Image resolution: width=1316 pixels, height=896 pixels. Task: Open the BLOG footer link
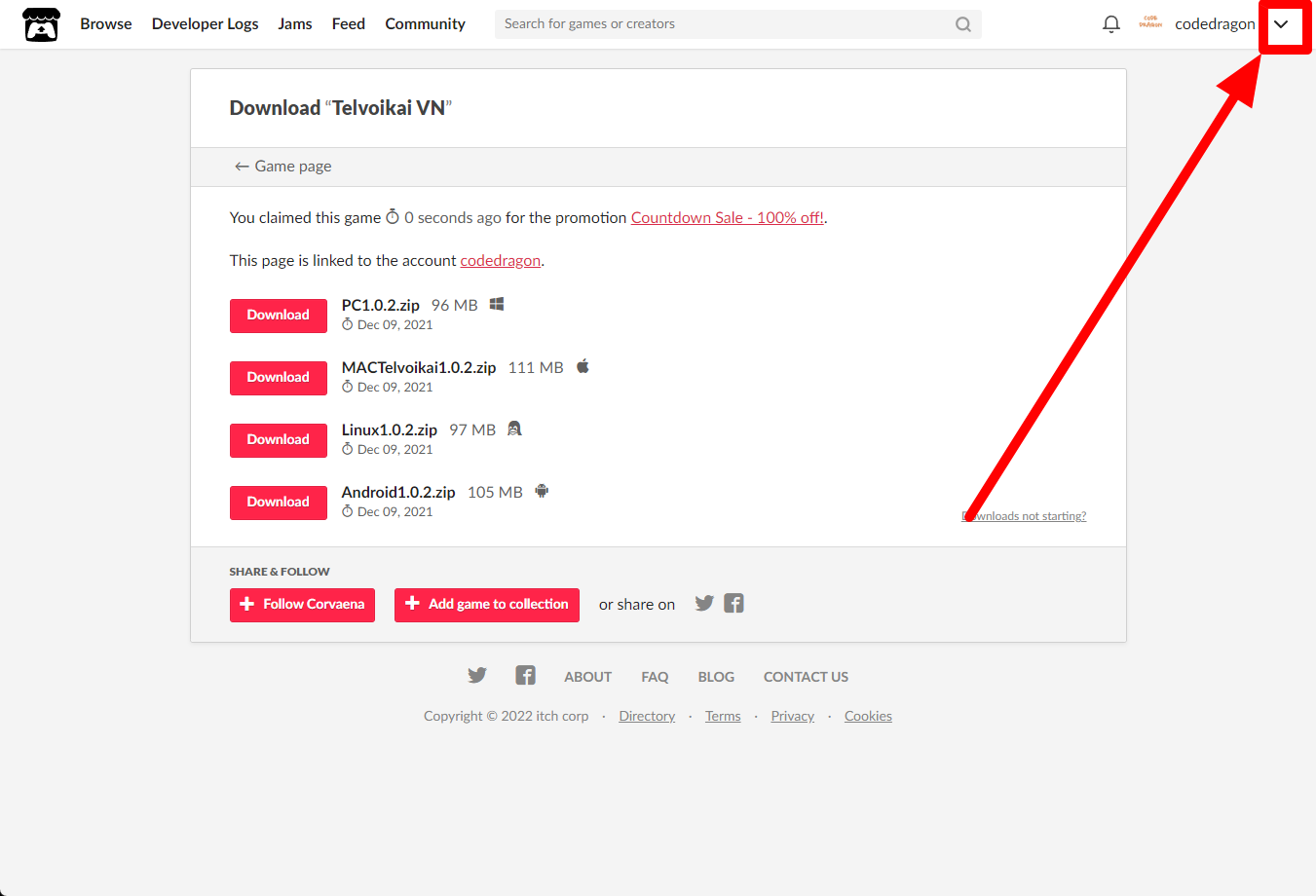coord(716,677)
